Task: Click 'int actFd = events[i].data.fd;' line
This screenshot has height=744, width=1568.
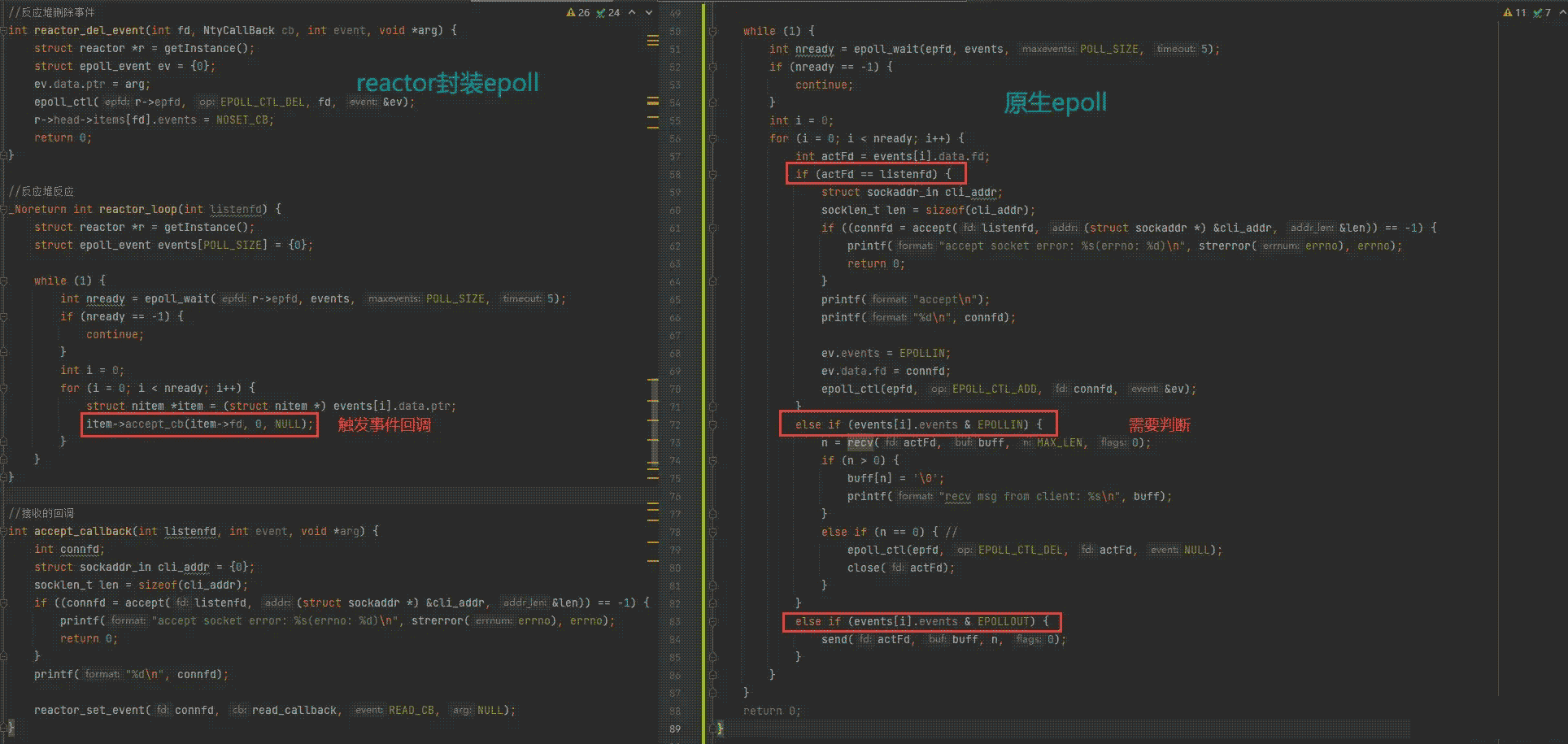Action: (x=892, y=156)
